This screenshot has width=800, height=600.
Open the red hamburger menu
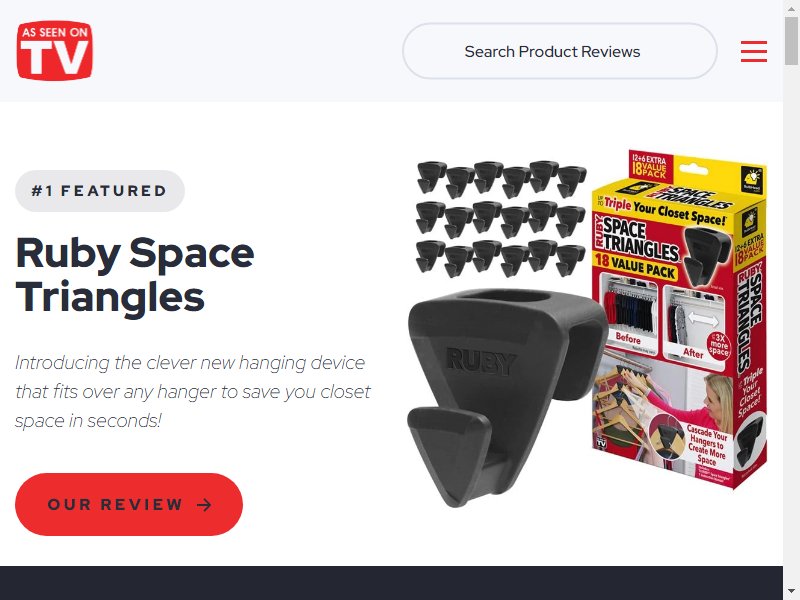tap(754, 51)
